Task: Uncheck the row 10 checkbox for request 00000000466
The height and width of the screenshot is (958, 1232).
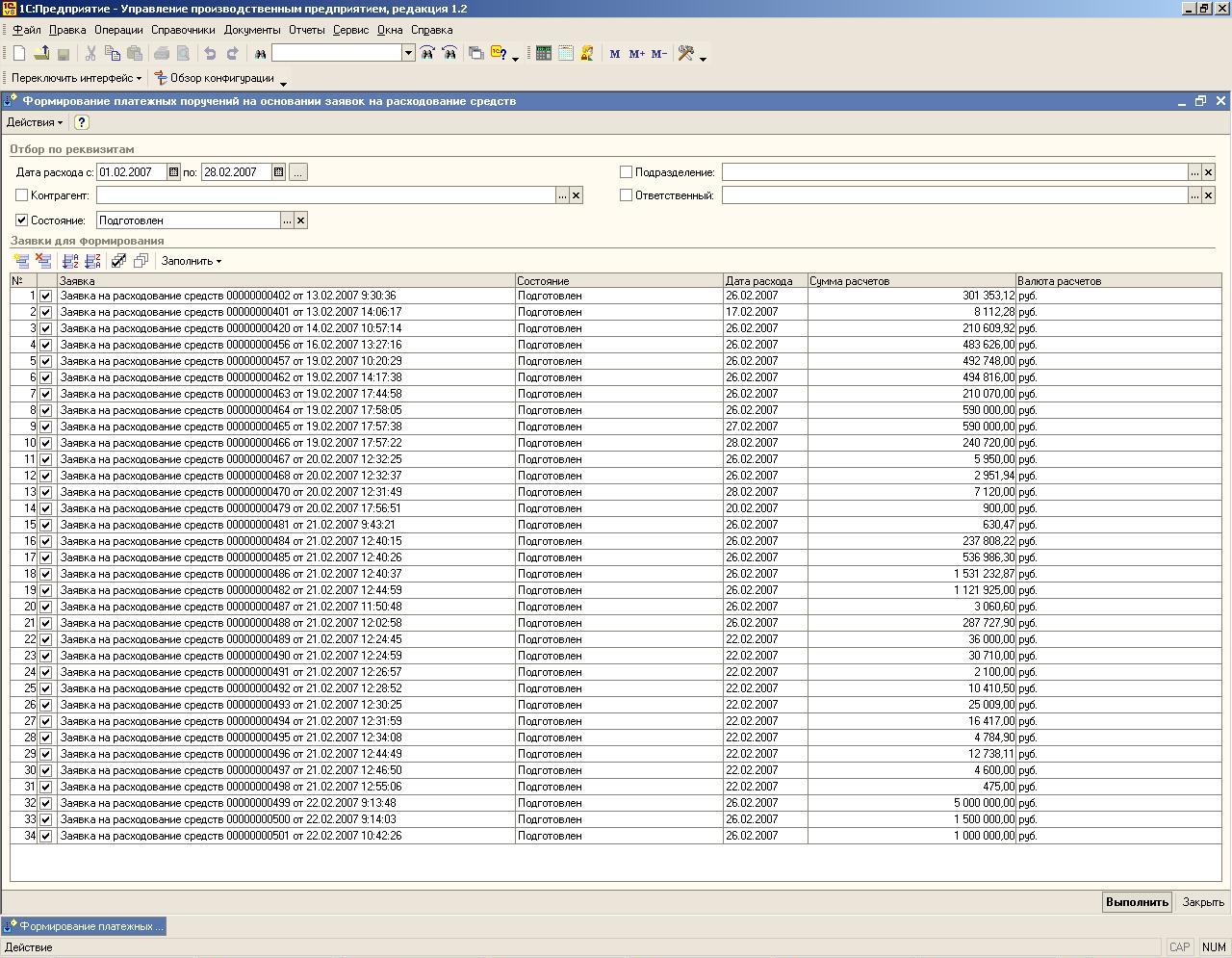Action: pos(45,443)
